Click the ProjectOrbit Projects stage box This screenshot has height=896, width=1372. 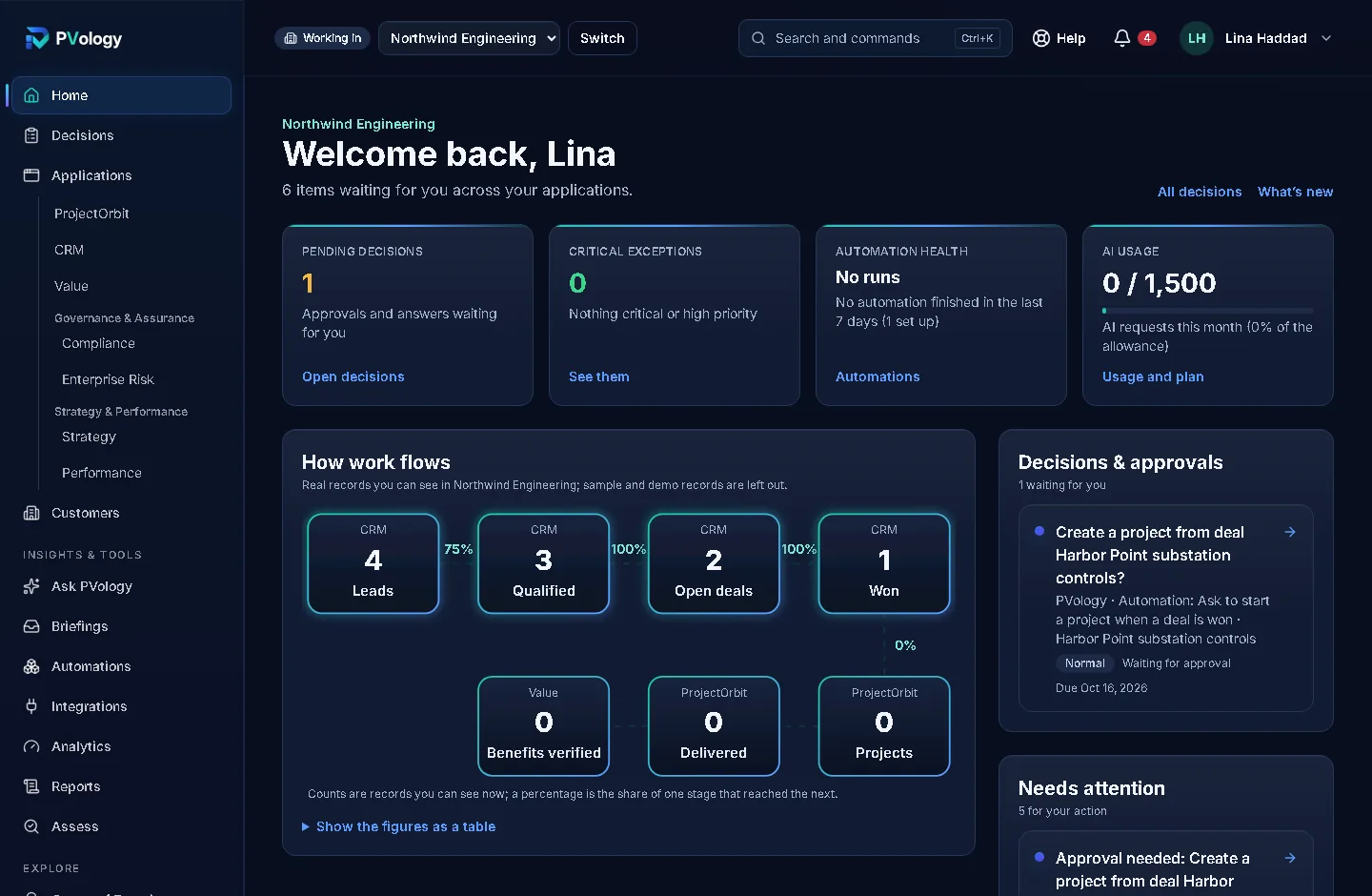(884, 726)
